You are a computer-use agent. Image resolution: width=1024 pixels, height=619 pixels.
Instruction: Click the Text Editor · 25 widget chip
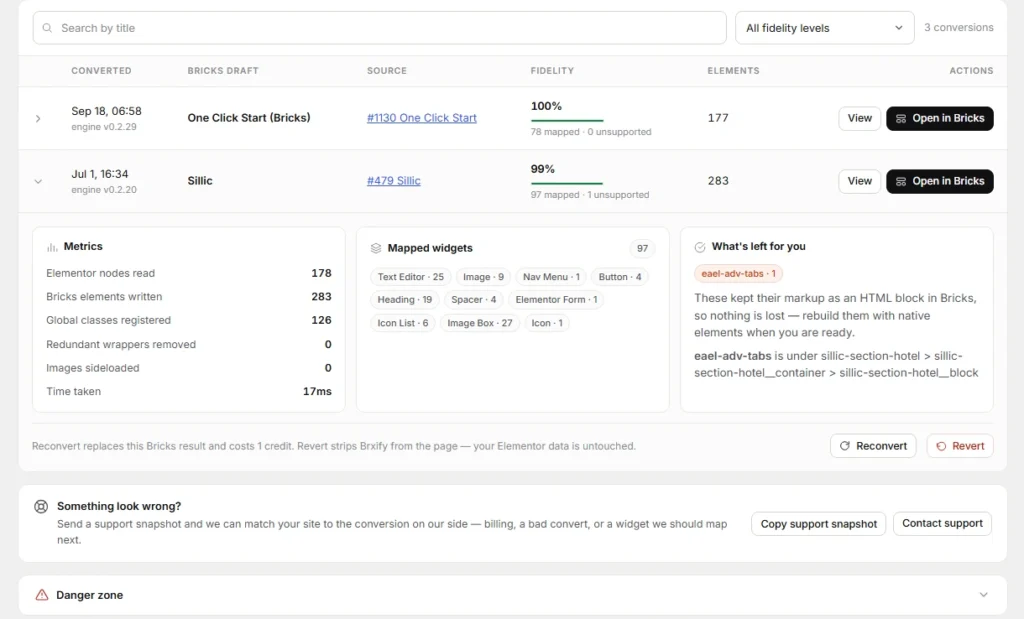(410, 277)
